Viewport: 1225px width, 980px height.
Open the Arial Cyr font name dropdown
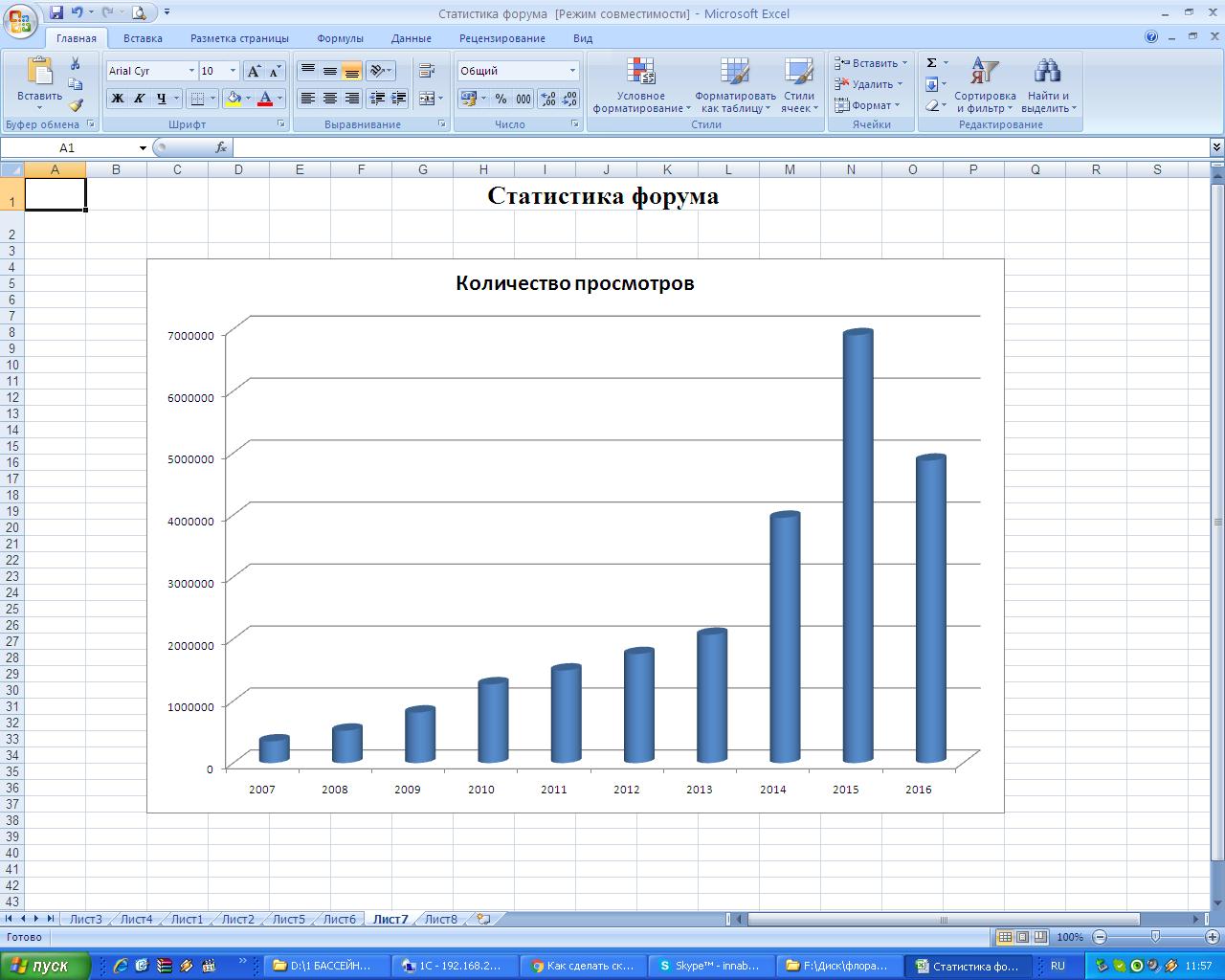coord(191,71)
